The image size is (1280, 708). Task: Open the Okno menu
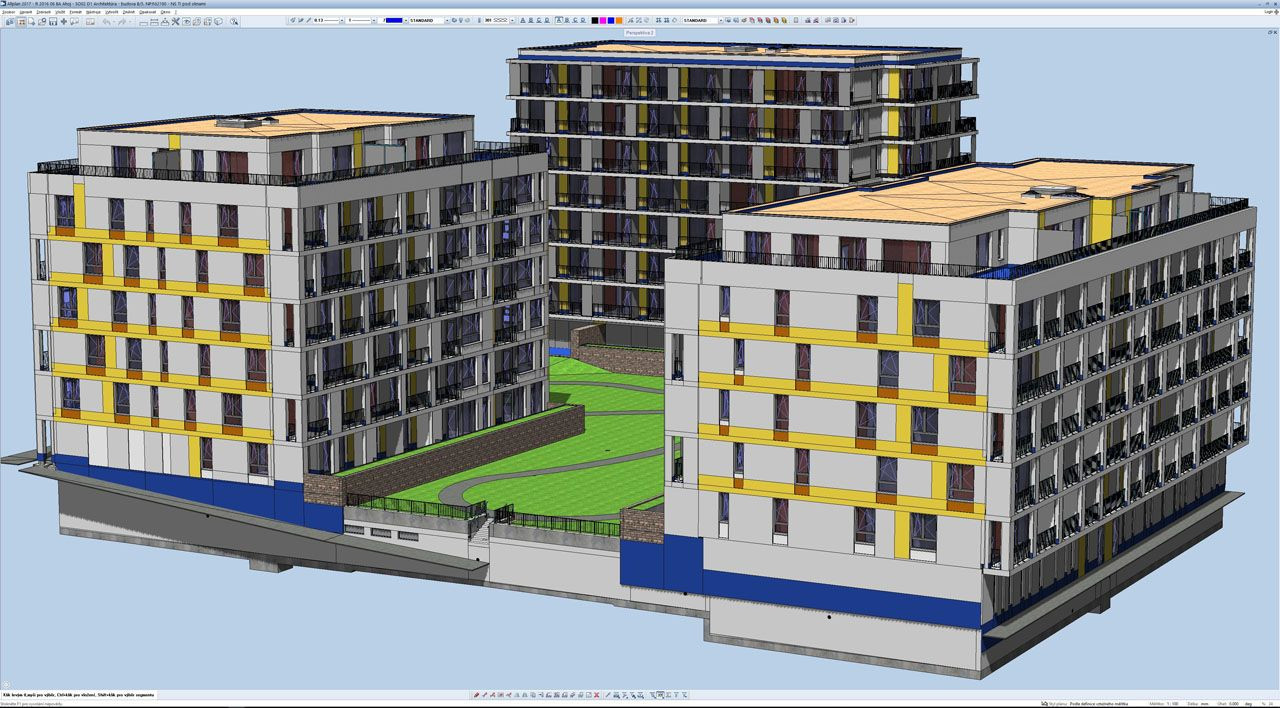click(x=165, y=12)
